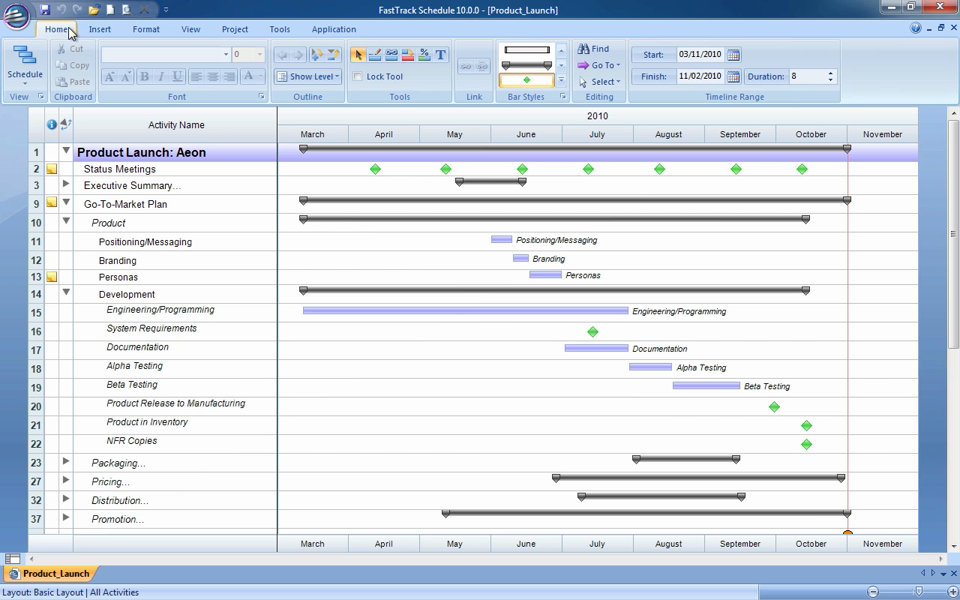Viewport: 960px width, 600px height.
Task: Click the Start date input field
Action: [700, 54]
